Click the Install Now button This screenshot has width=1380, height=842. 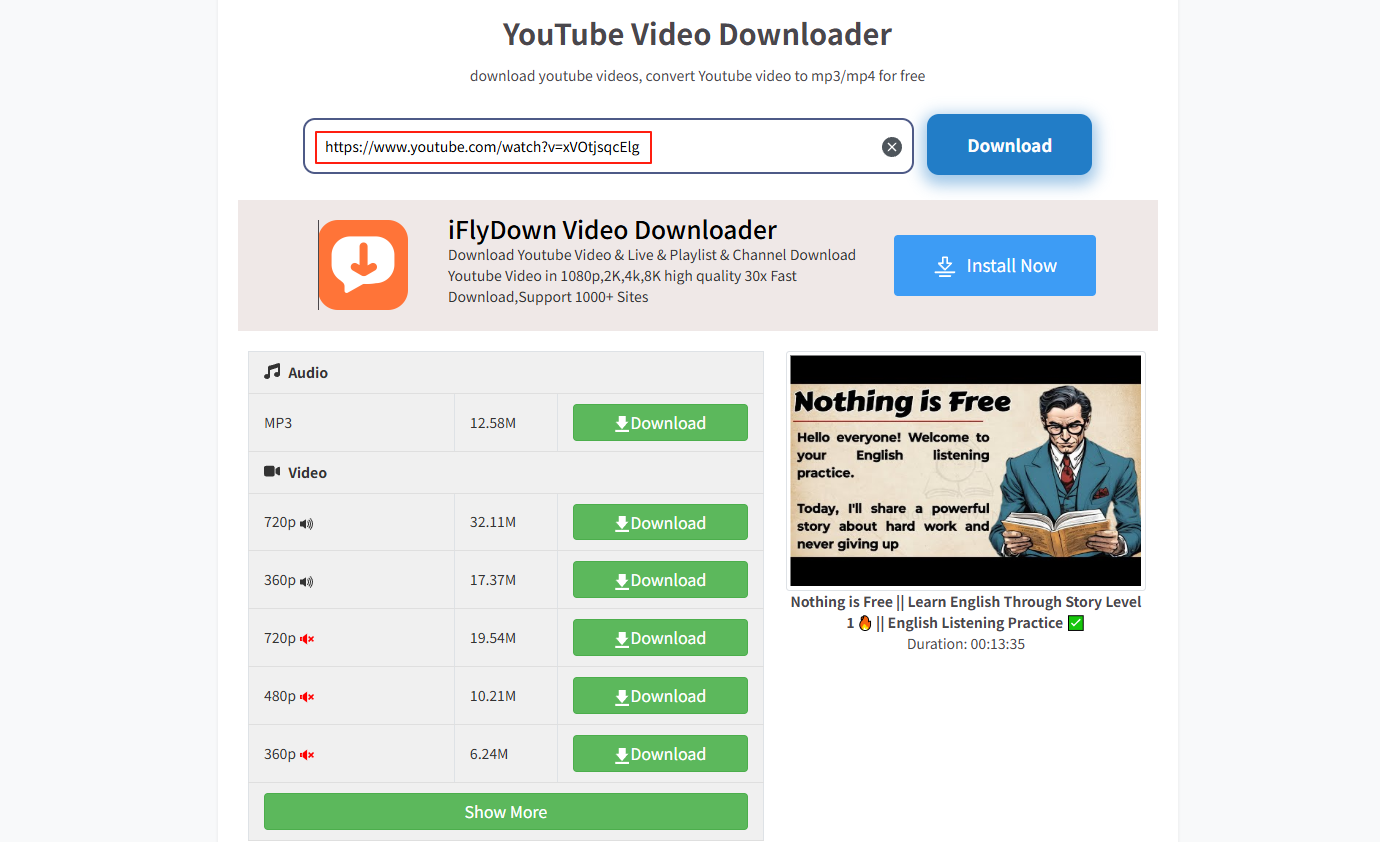point(995,265)
